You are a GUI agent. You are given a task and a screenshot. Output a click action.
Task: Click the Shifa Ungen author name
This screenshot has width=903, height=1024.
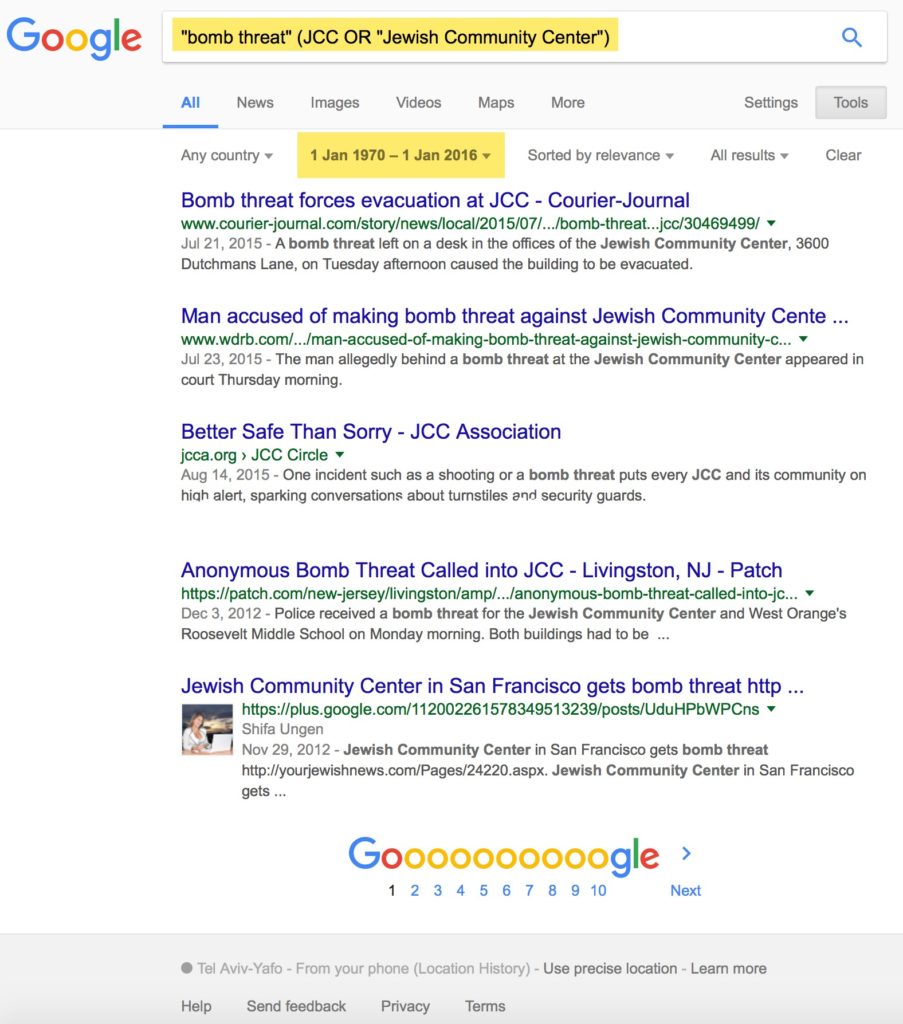(282, 729)
